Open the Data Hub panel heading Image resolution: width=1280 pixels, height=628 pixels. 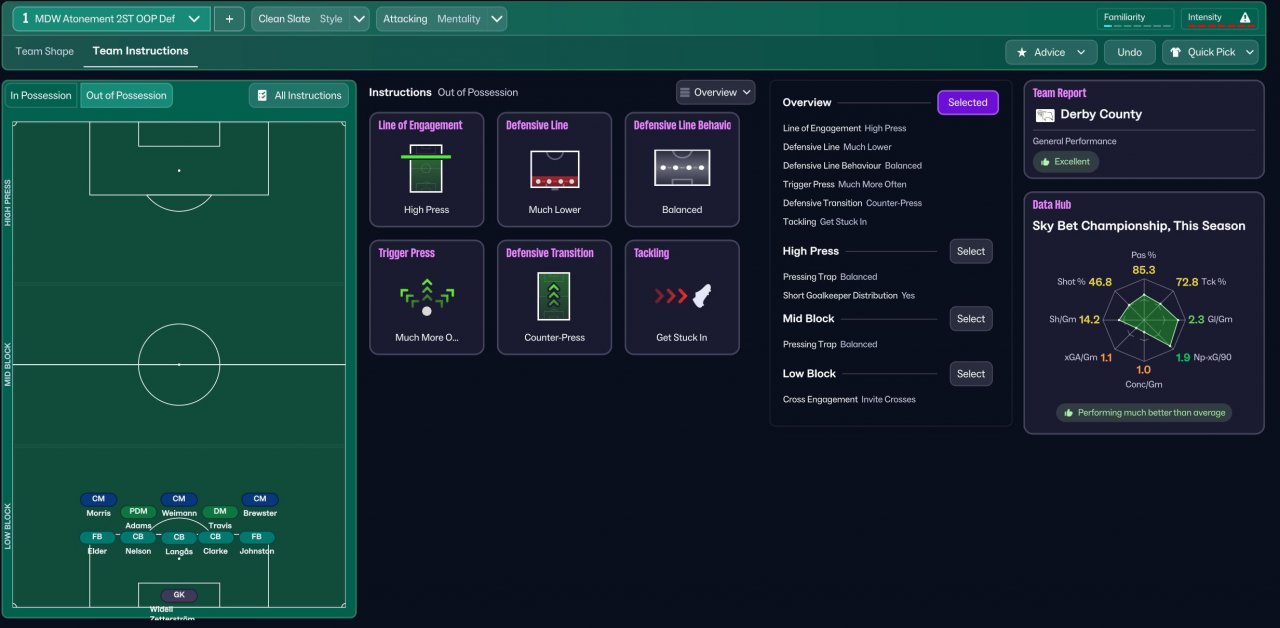(x=1052, y=204)
